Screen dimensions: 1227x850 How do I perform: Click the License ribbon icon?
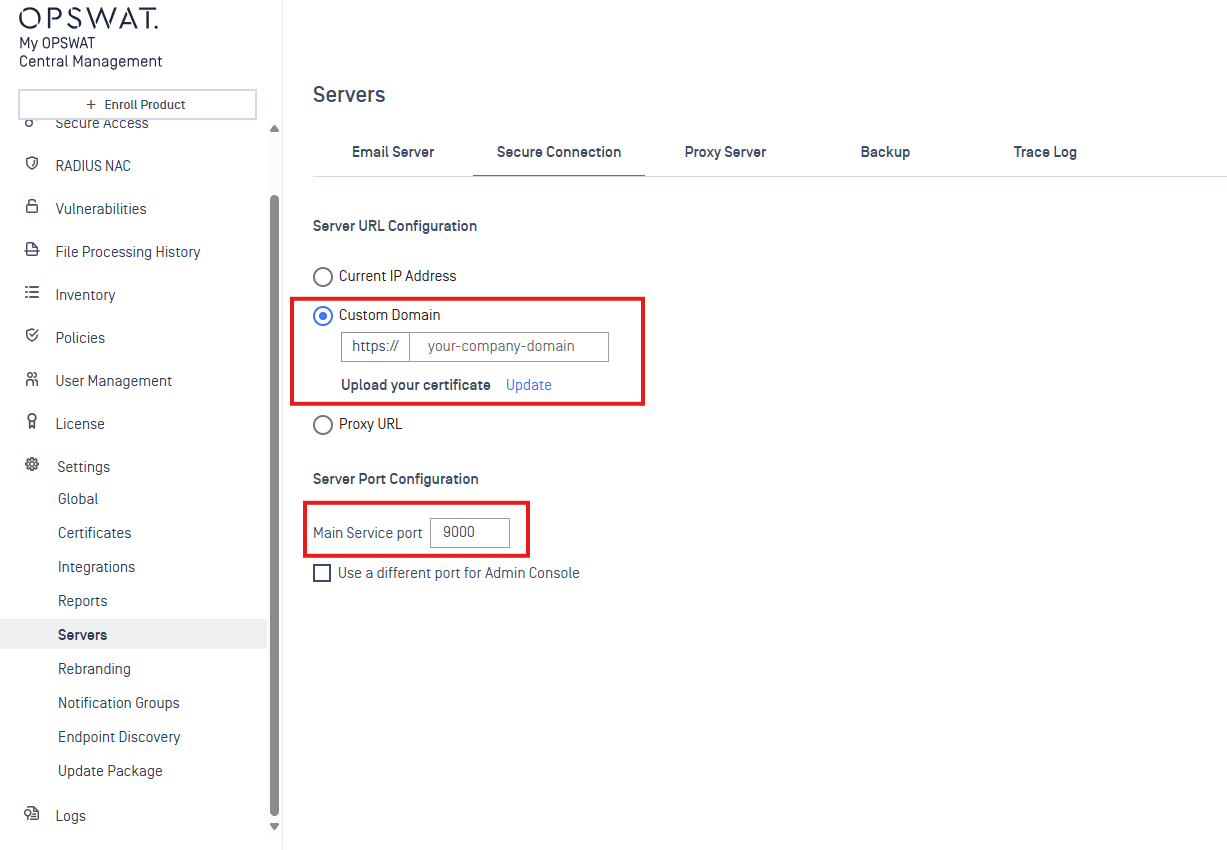[32, 422]
